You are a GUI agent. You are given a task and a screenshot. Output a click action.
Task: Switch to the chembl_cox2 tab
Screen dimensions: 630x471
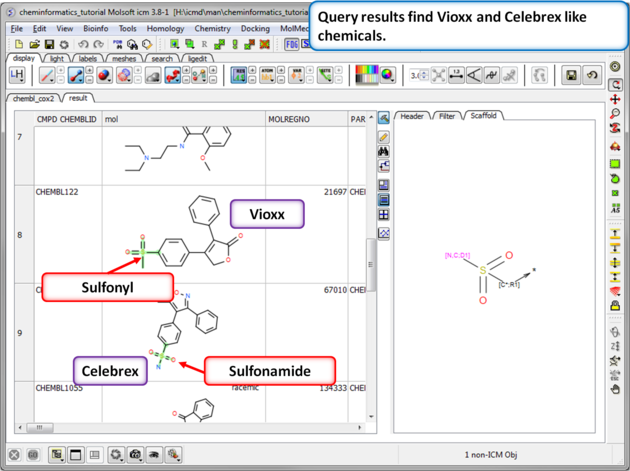point(33,98)
